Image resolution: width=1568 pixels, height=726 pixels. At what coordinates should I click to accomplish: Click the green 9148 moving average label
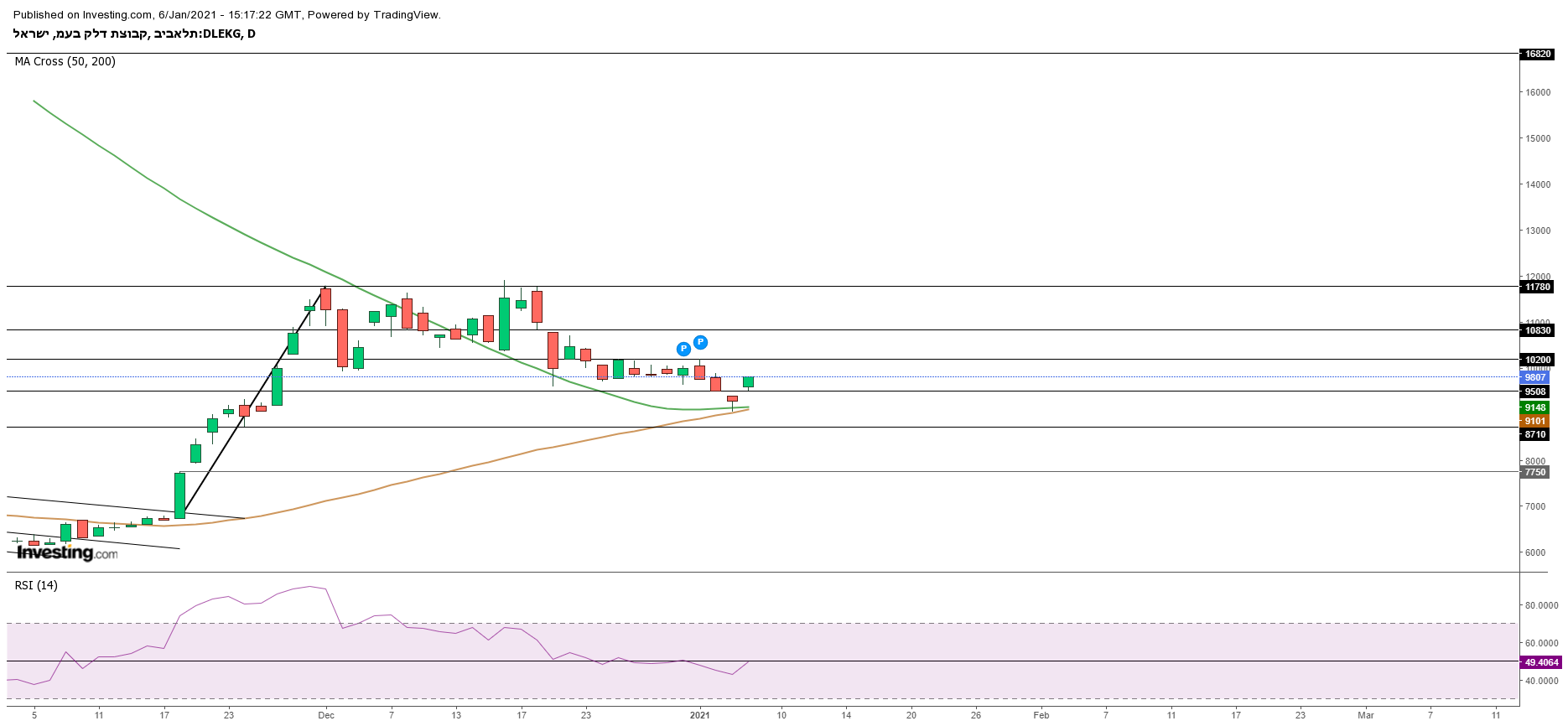pyautogui.click(x=1534, y=407)
